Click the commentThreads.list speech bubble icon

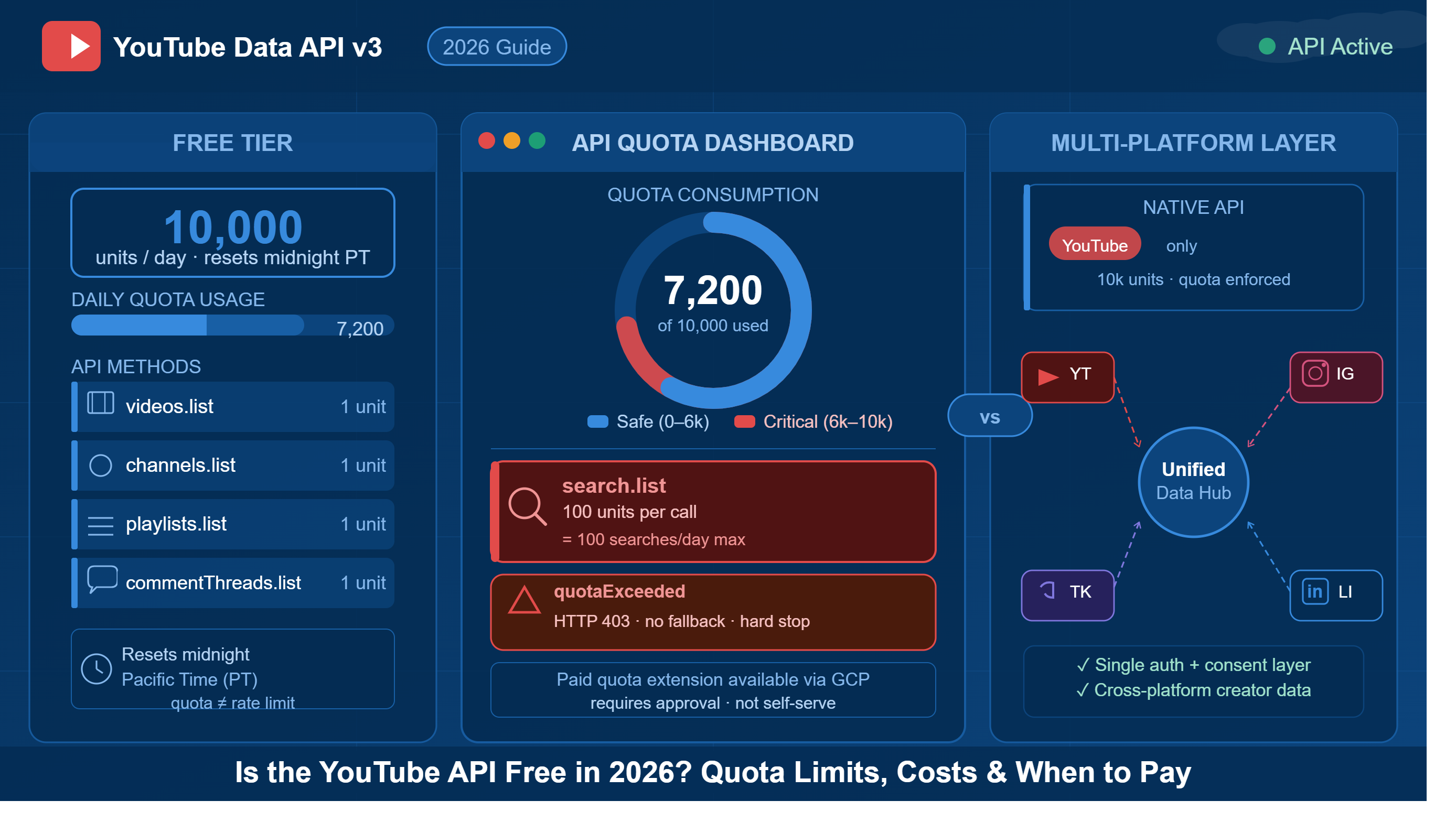(102, 580)
